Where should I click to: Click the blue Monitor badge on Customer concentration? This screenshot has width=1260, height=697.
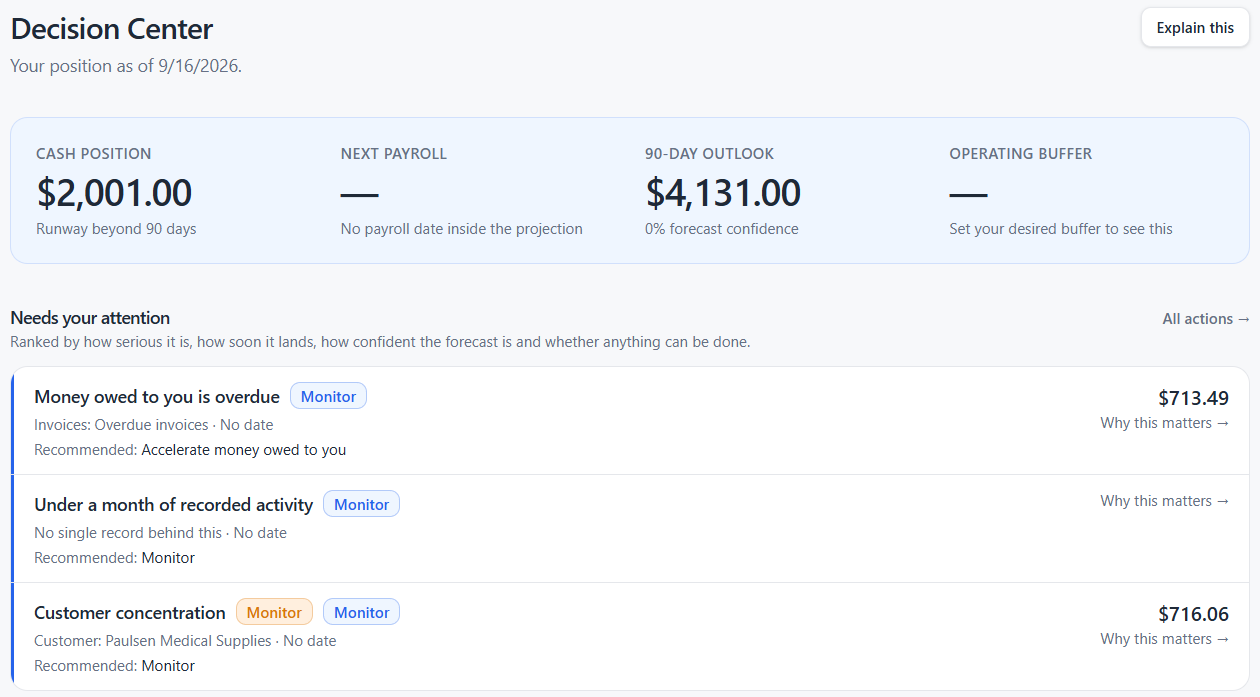coord(361,612)
